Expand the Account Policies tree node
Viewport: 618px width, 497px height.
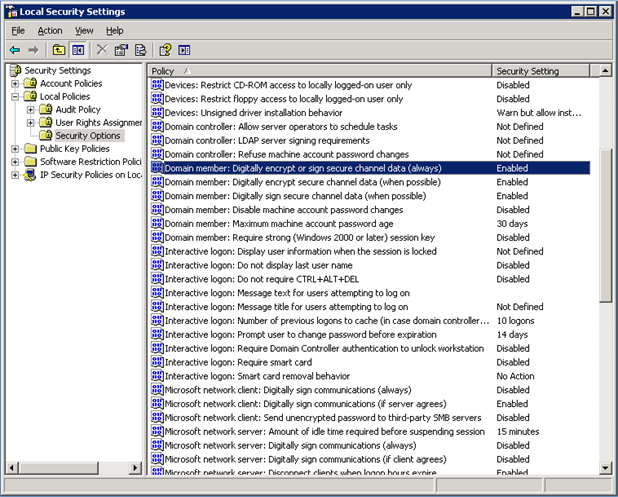15,84
